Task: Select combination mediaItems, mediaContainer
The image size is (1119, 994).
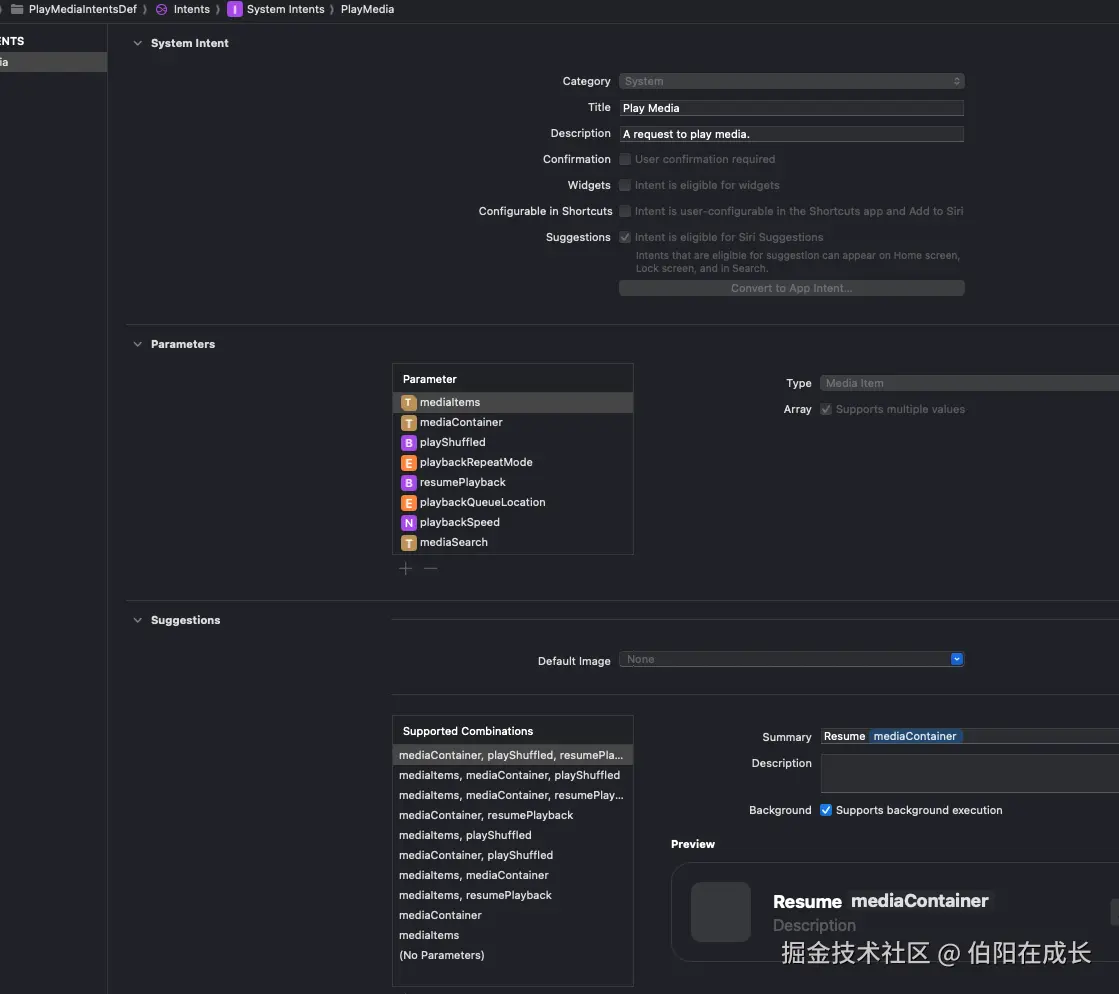Action: pos(512,875)
